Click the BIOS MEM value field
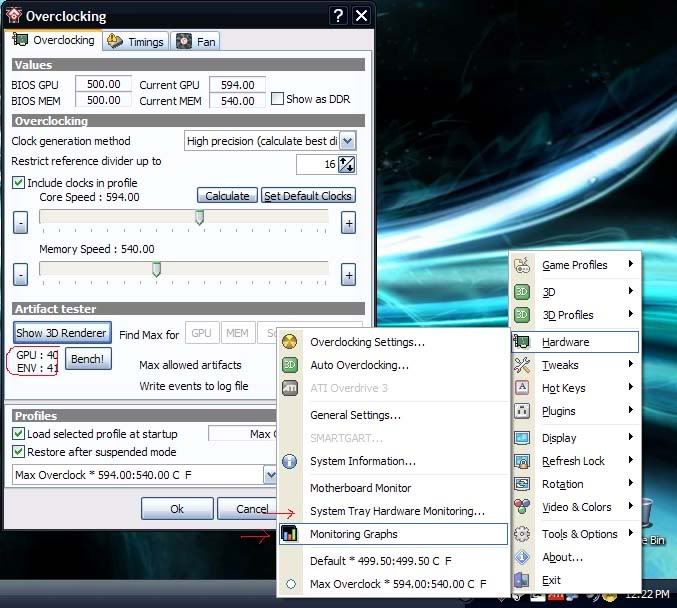 [103, 100]
